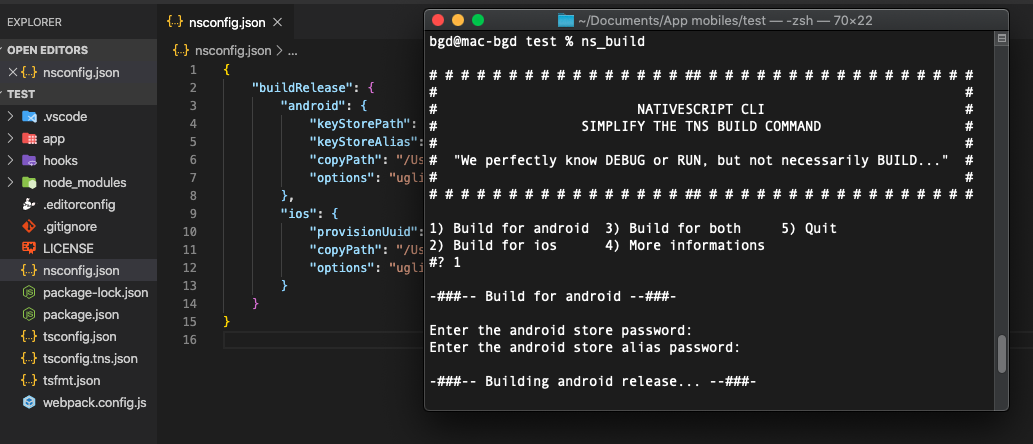Expand the node_modules folder chevron
1033x444 pixels.
click(10, 182)
